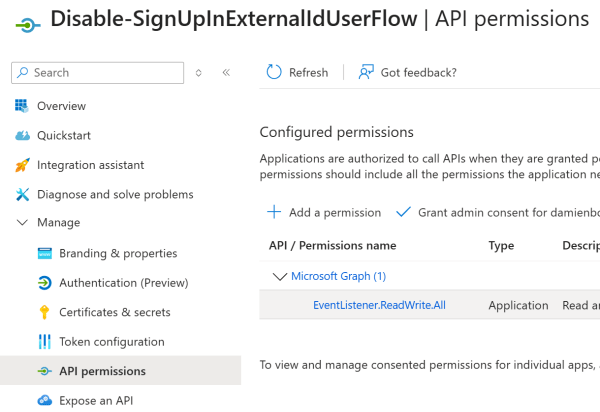Click Certificates & secrets key icon

(x=44, y=312)
